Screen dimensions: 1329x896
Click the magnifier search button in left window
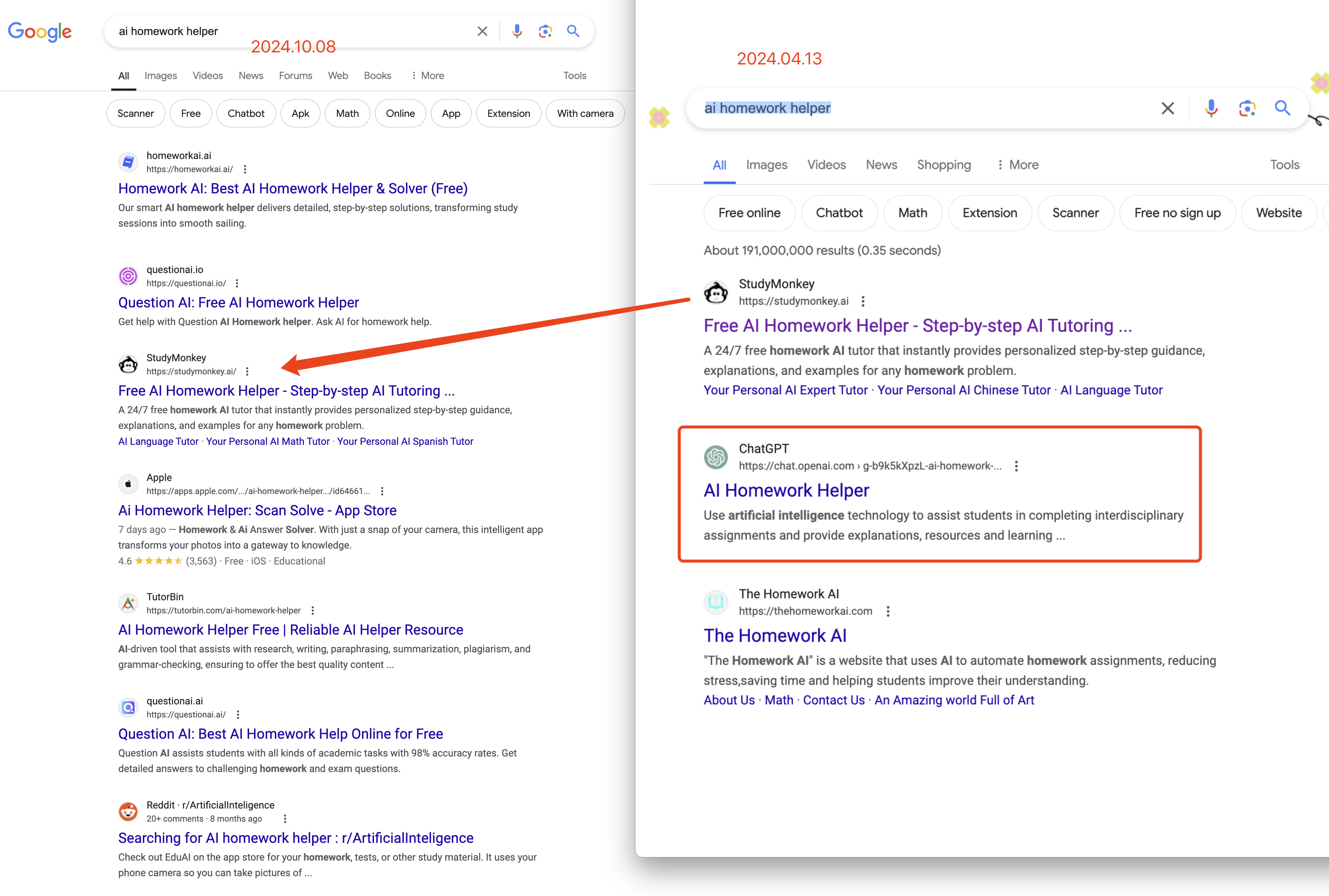(573, 31)
